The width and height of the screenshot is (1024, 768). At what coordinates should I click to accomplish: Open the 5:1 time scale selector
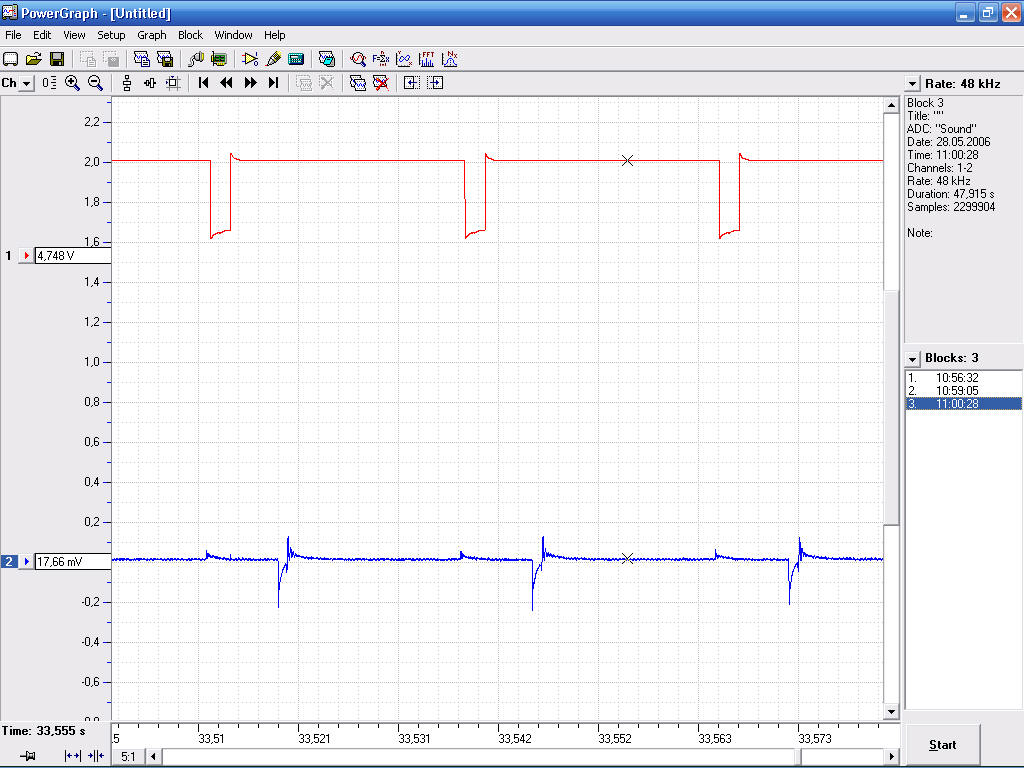click(x=129, y=756)
